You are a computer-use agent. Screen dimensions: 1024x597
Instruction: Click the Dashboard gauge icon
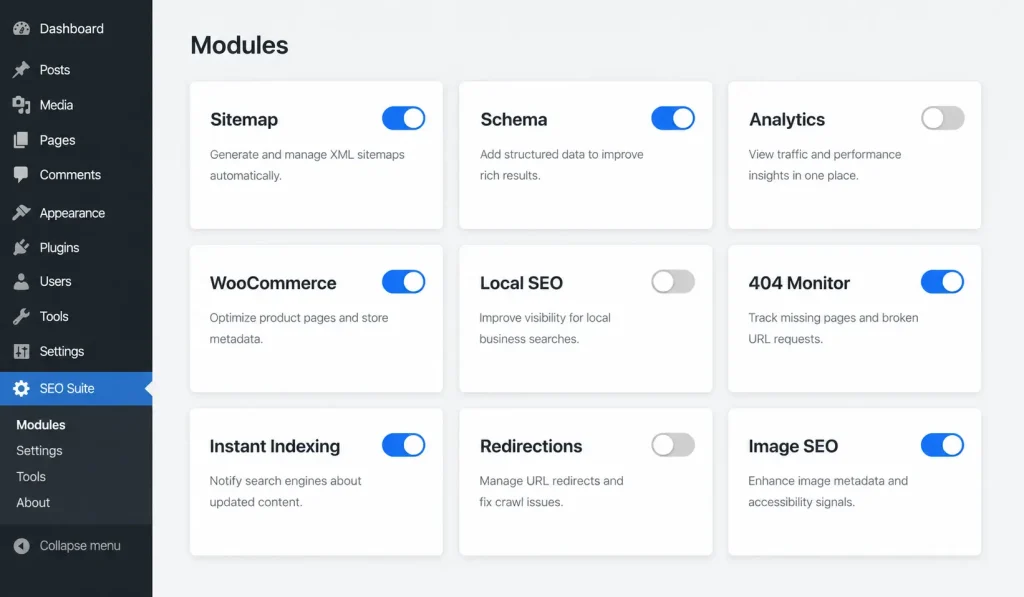(22, 29)
